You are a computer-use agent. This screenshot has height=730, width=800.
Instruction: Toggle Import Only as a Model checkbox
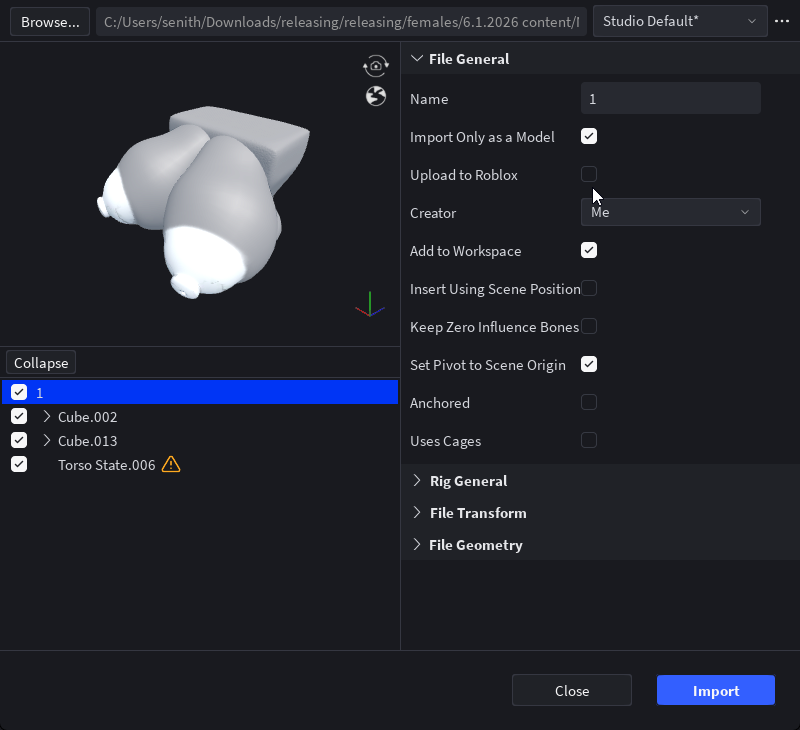(x=589, y=136)
